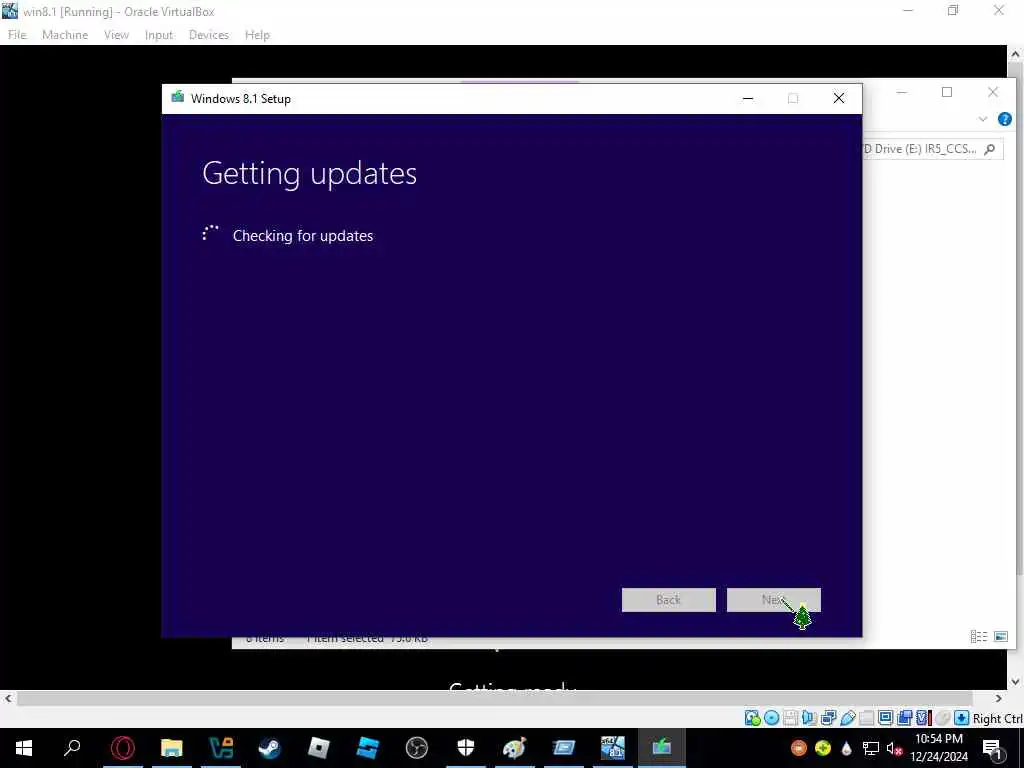Switch Explorer to large icons view

click(1000, 636)
